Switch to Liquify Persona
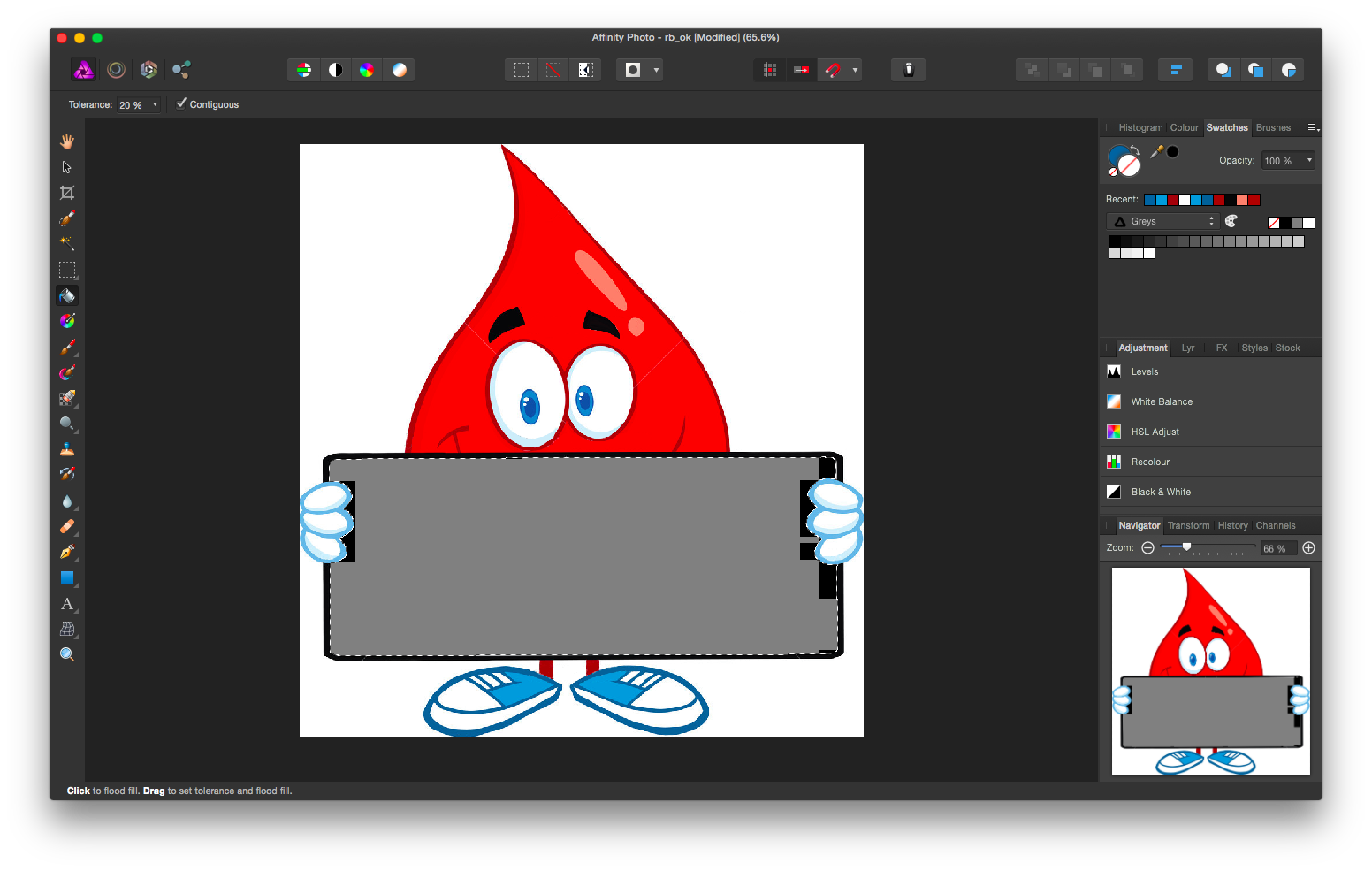Image resolution: width=1372 pixels, height=871 pixels. 116,70
